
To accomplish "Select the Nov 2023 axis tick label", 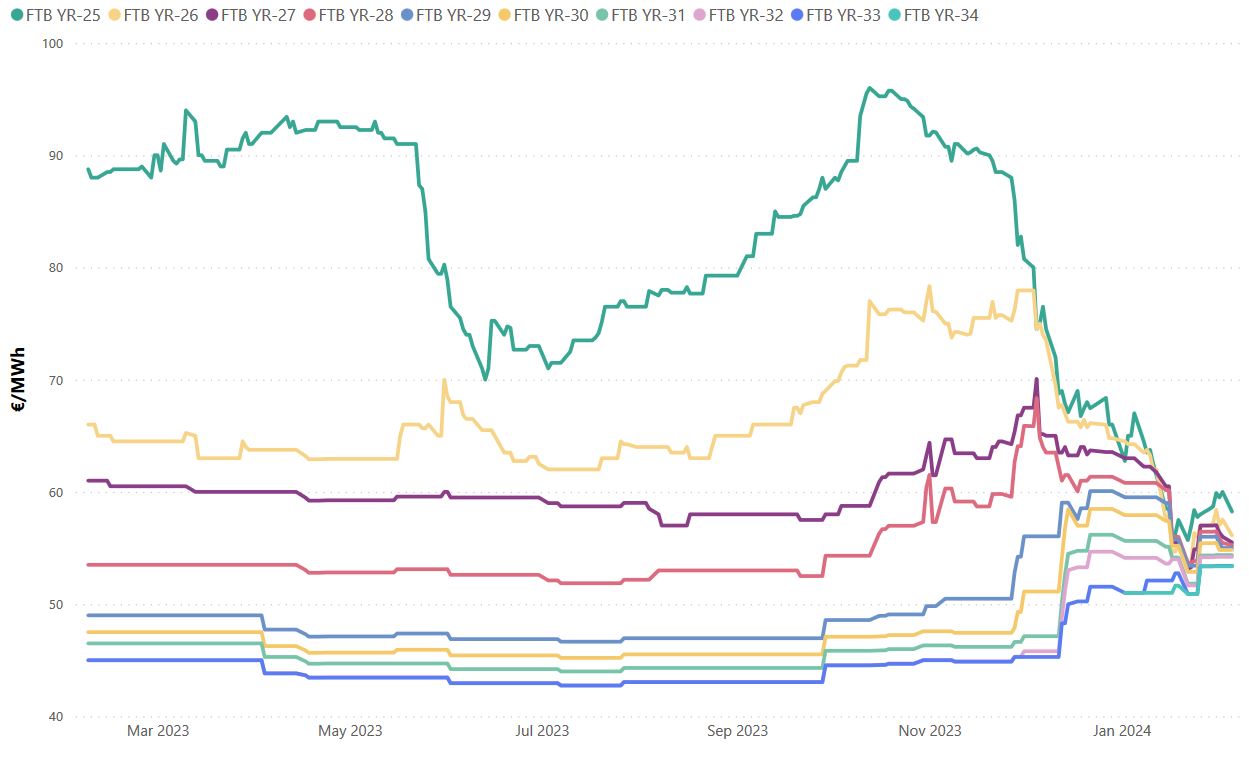I will coord(930,731).
